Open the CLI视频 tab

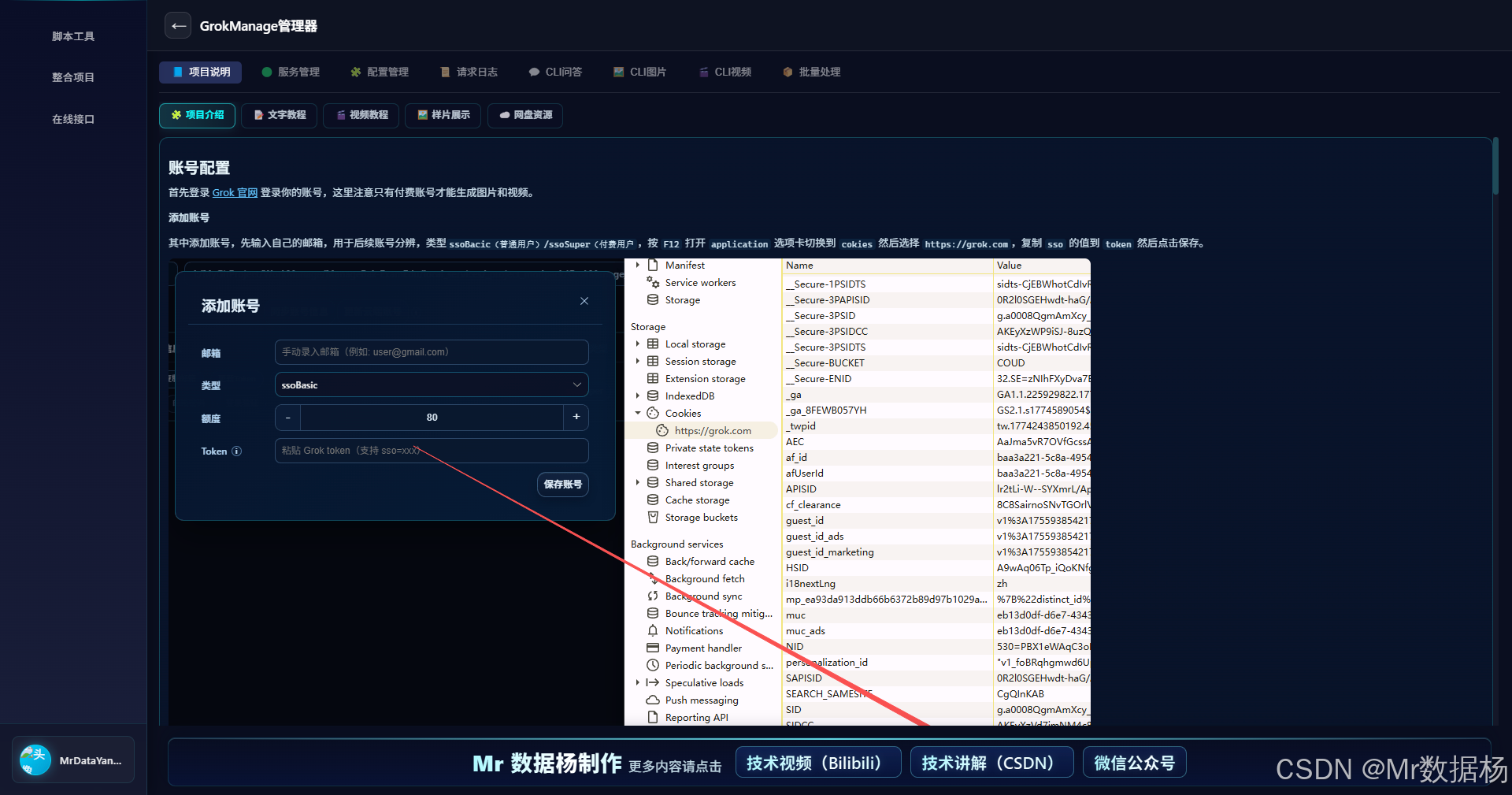[724, 72]
